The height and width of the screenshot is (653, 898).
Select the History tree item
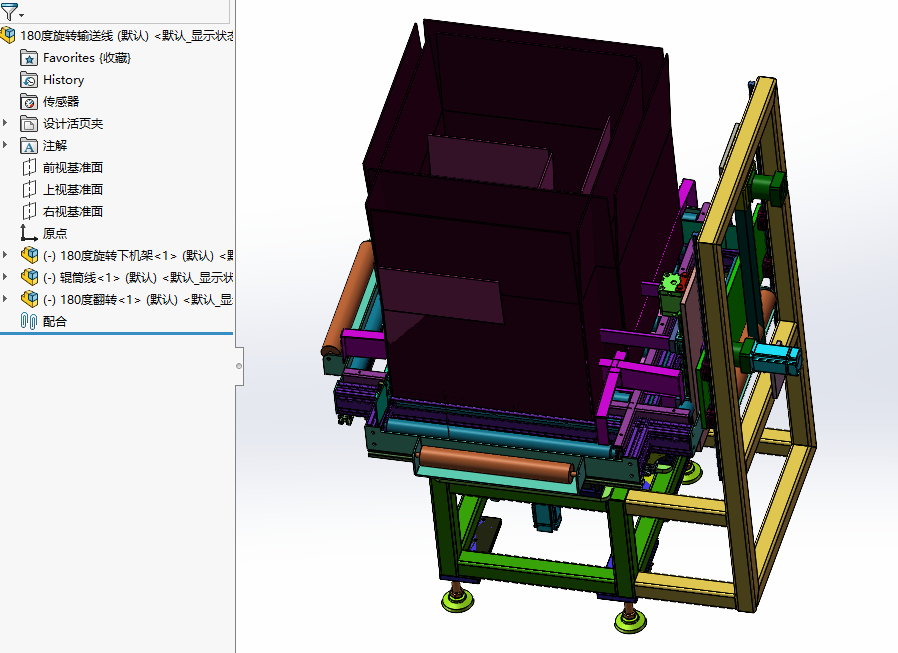64,80
